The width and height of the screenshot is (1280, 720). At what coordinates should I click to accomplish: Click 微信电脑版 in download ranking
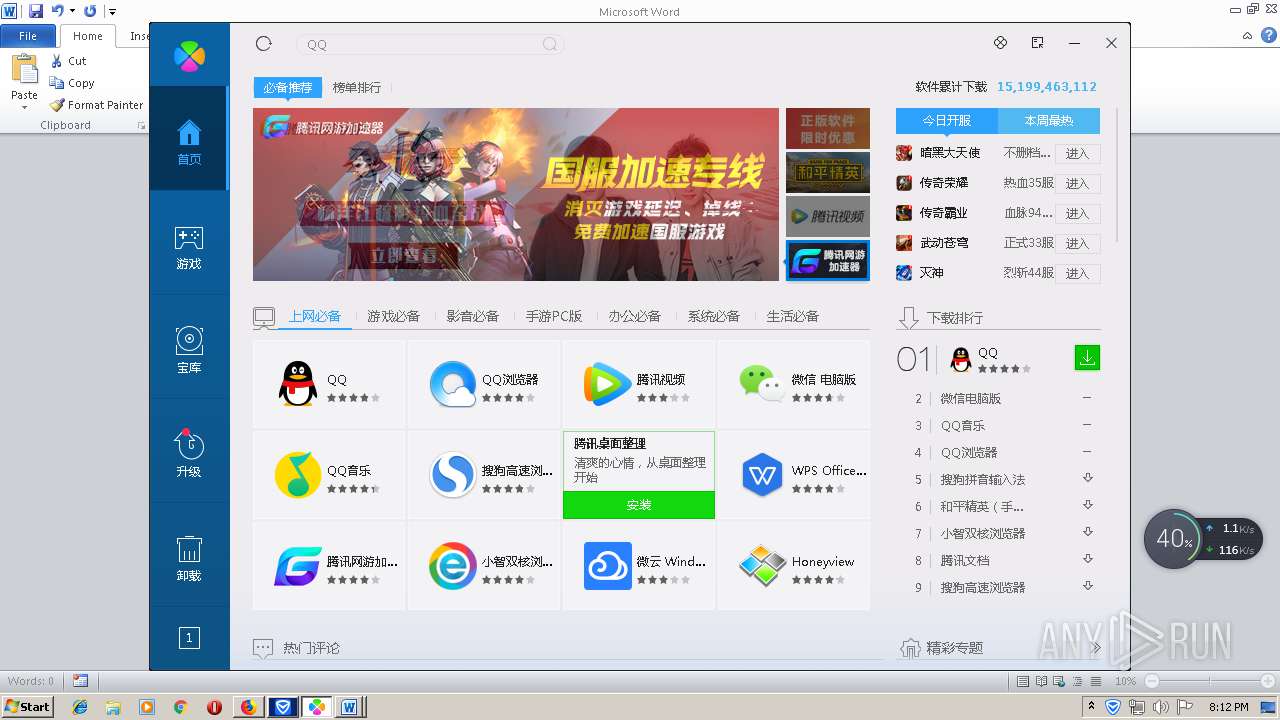click(970, 399)
